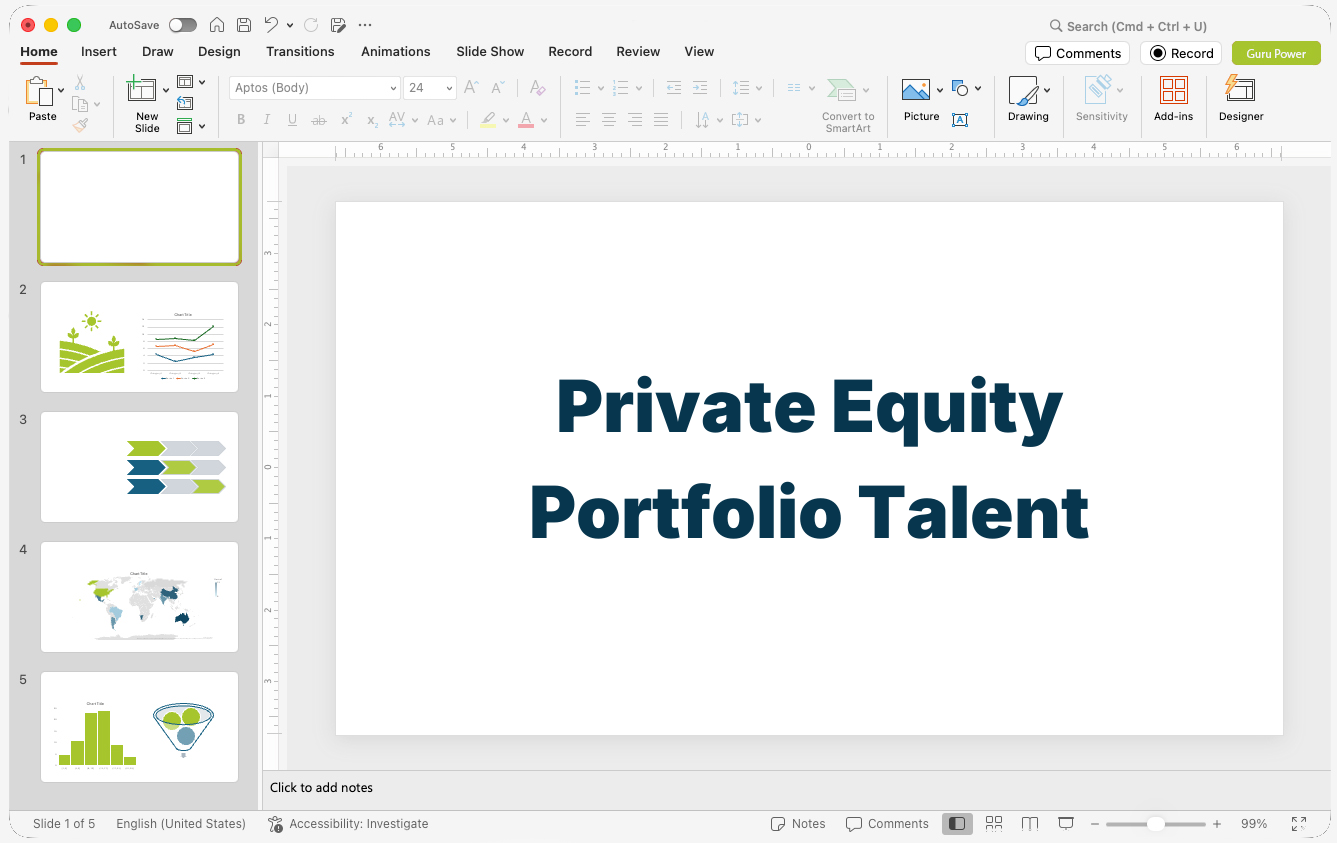Switch to the Design tab

click(x=219, y=51)
